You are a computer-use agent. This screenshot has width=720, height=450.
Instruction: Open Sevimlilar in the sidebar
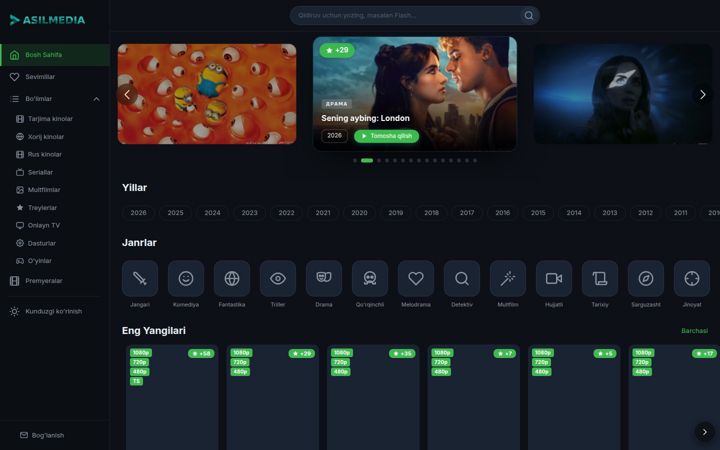pyautogui.click(x=55, y=77)
